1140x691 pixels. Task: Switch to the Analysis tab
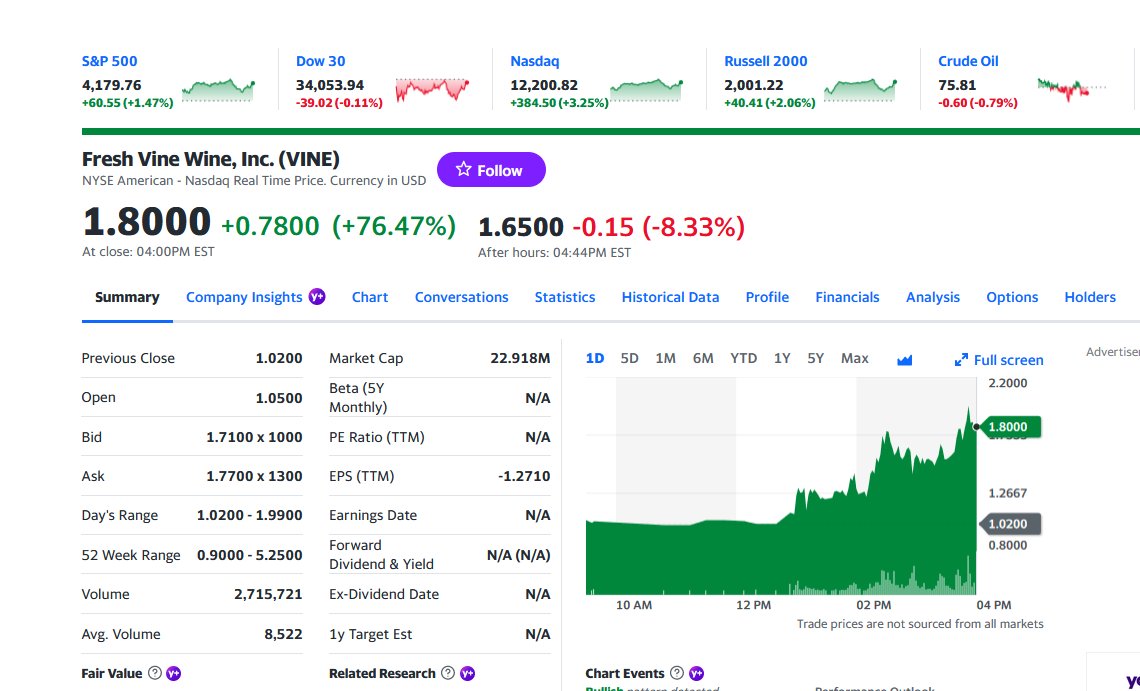(x=933, y=297)
